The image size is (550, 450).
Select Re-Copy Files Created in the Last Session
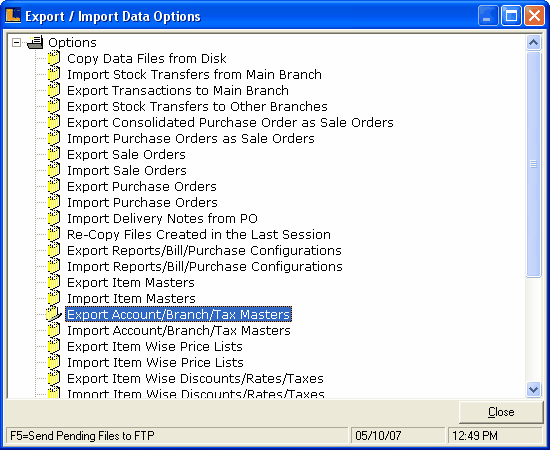[x=199, y=234]
